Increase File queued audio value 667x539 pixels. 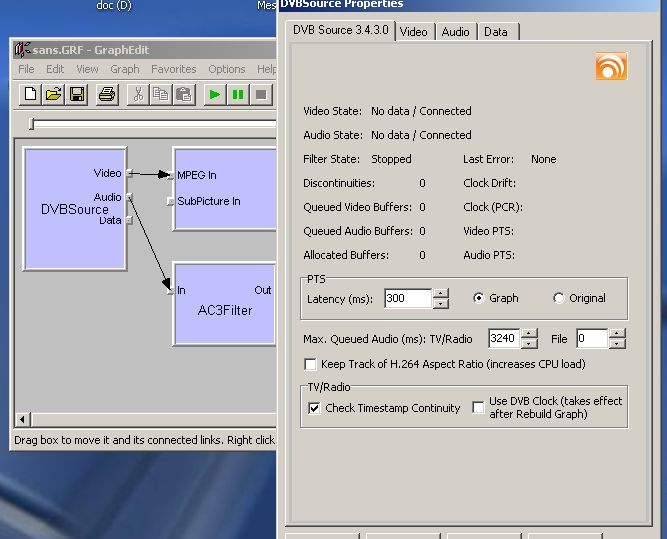(617, 334)
